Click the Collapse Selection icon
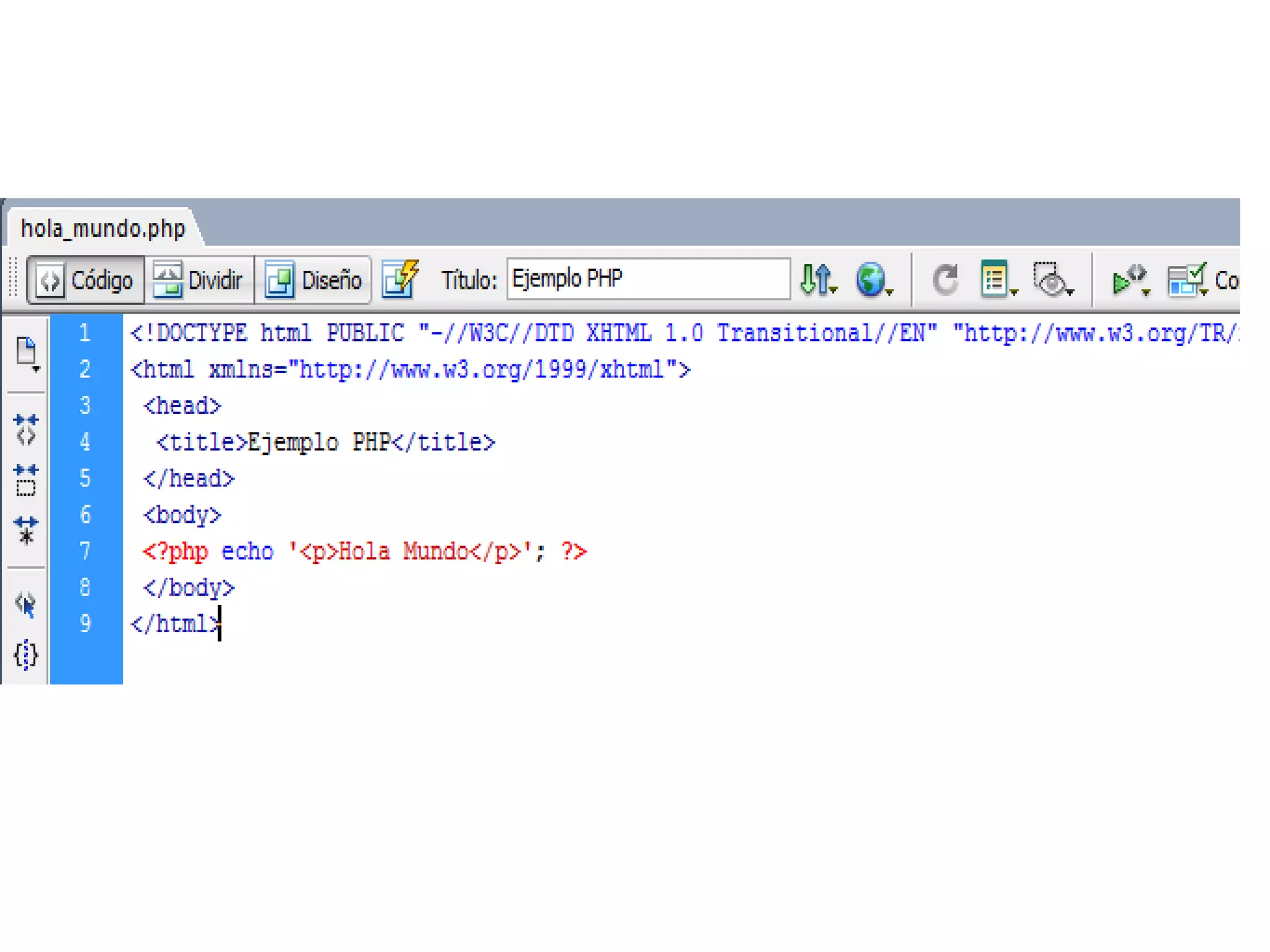This screenshot has height=952, width=1270. click(x=26, y=480)
